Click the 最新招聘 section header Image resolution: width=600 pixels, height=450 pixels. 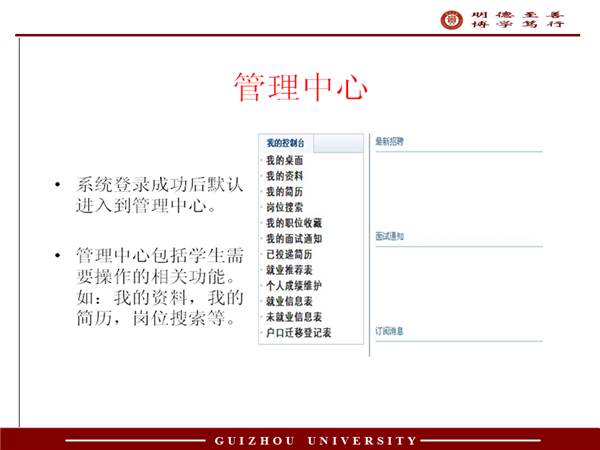click(390, 142)
